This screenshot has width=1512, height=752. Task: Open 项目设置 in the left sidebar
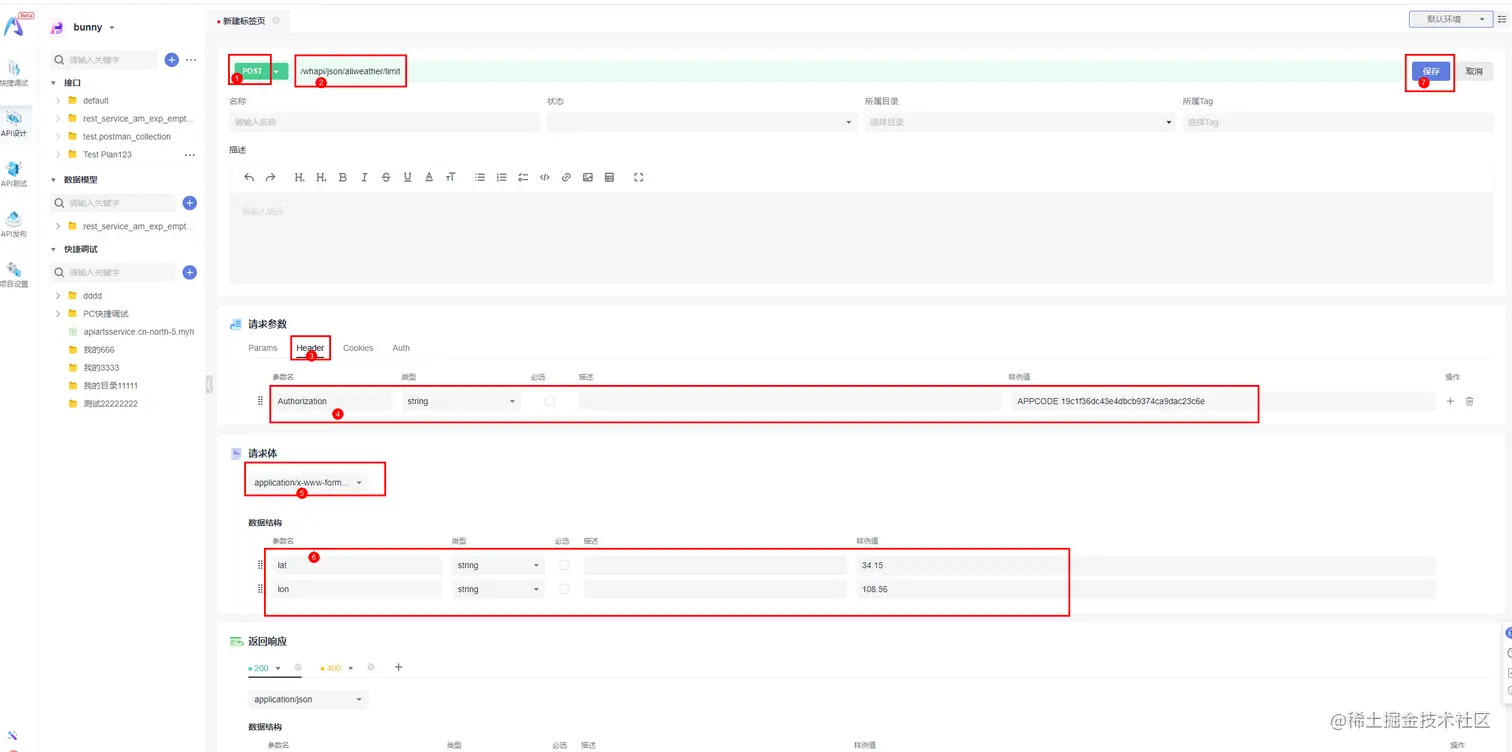pos(14,274)
